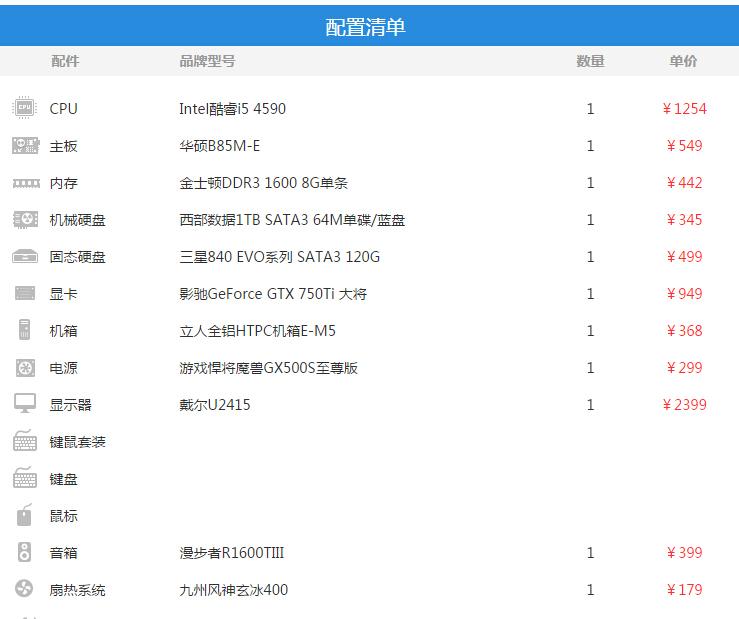Click the mouse (鼠标) icon
This screenshot has height=619, width=739.
(24, 515)
